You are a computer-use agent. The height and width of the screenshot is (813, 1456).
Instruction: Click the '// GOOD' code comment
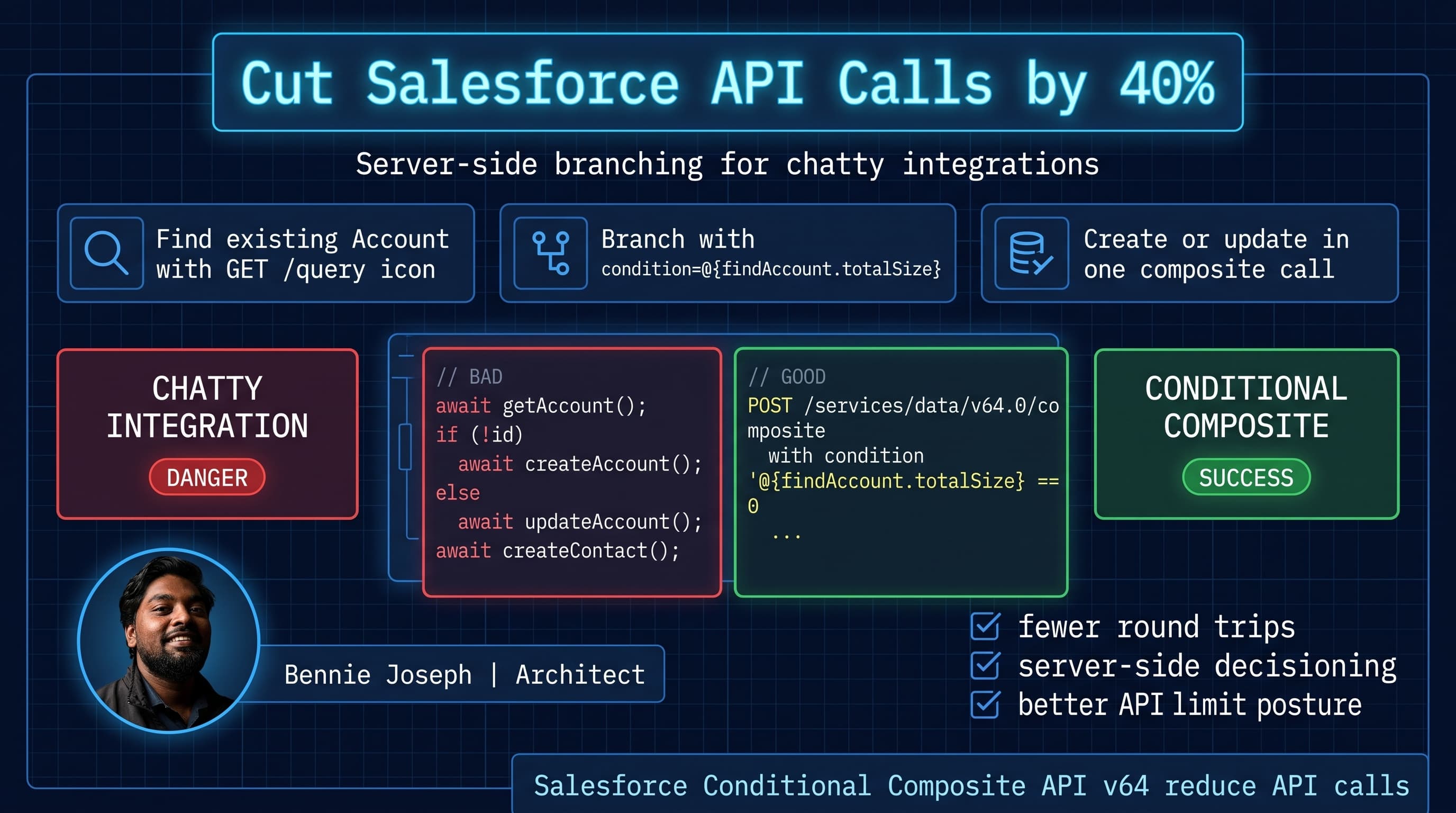pyautogui.click(x=787, y=376)
